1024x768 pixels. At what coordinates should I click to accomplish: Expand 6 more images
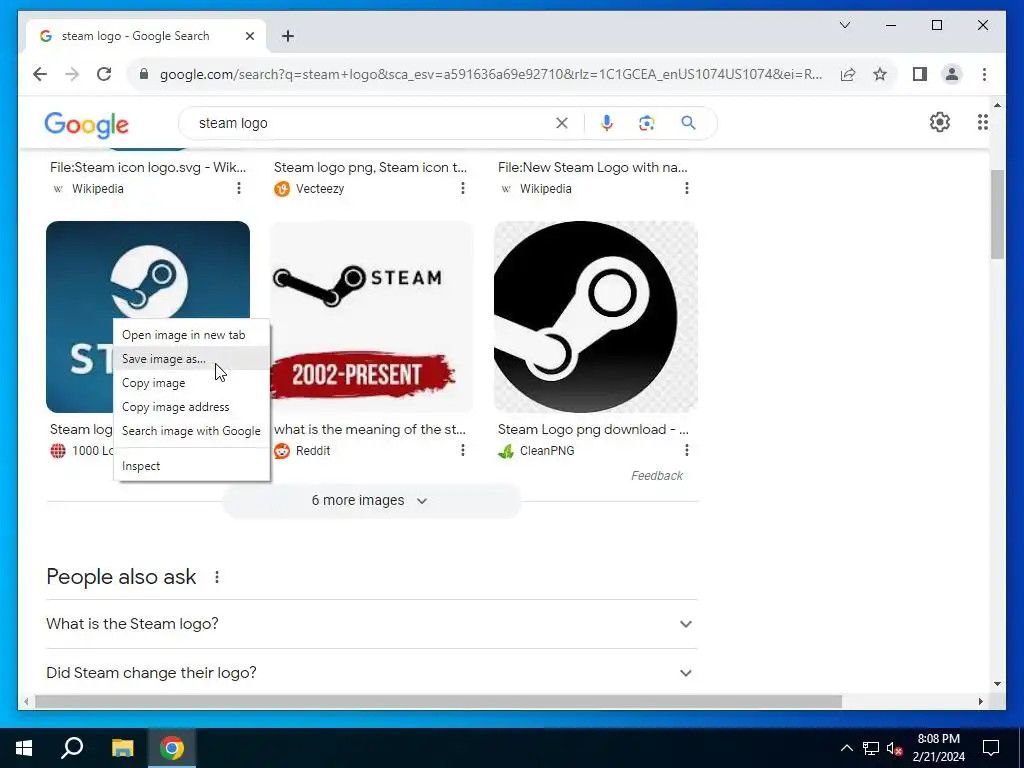click(371, 501)
